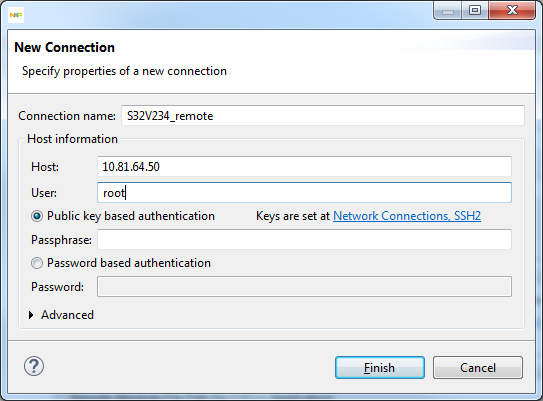Click the New Connection heading text
Viewport: 543px width, 401px height.
point(64,47)
